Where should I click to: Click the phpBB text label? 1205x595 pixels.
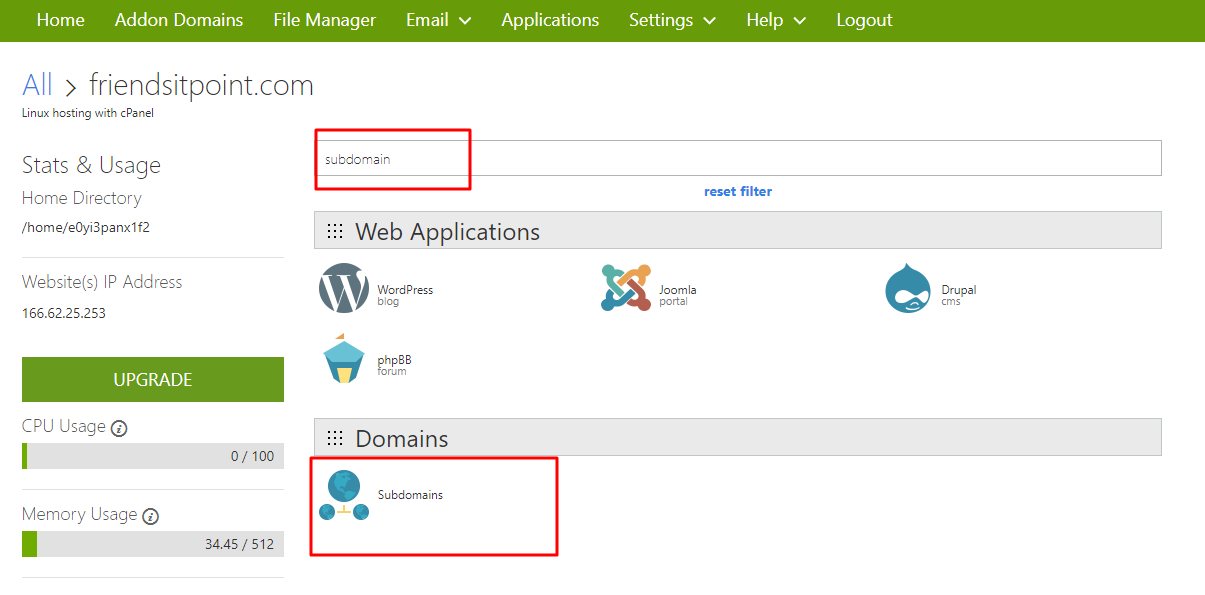coord(394,360)
